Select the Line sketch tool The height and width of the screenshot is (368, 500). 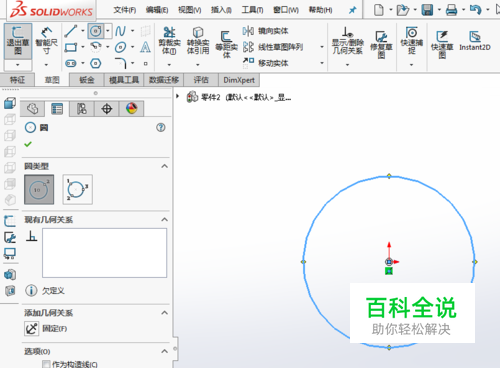pos(71,31)
